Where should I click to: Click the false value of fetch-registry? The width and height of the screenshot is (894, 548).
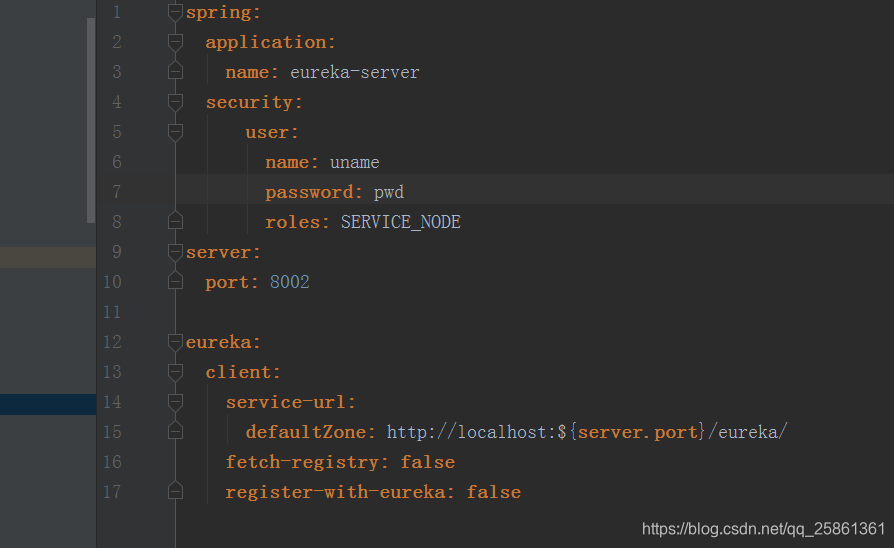428,462
